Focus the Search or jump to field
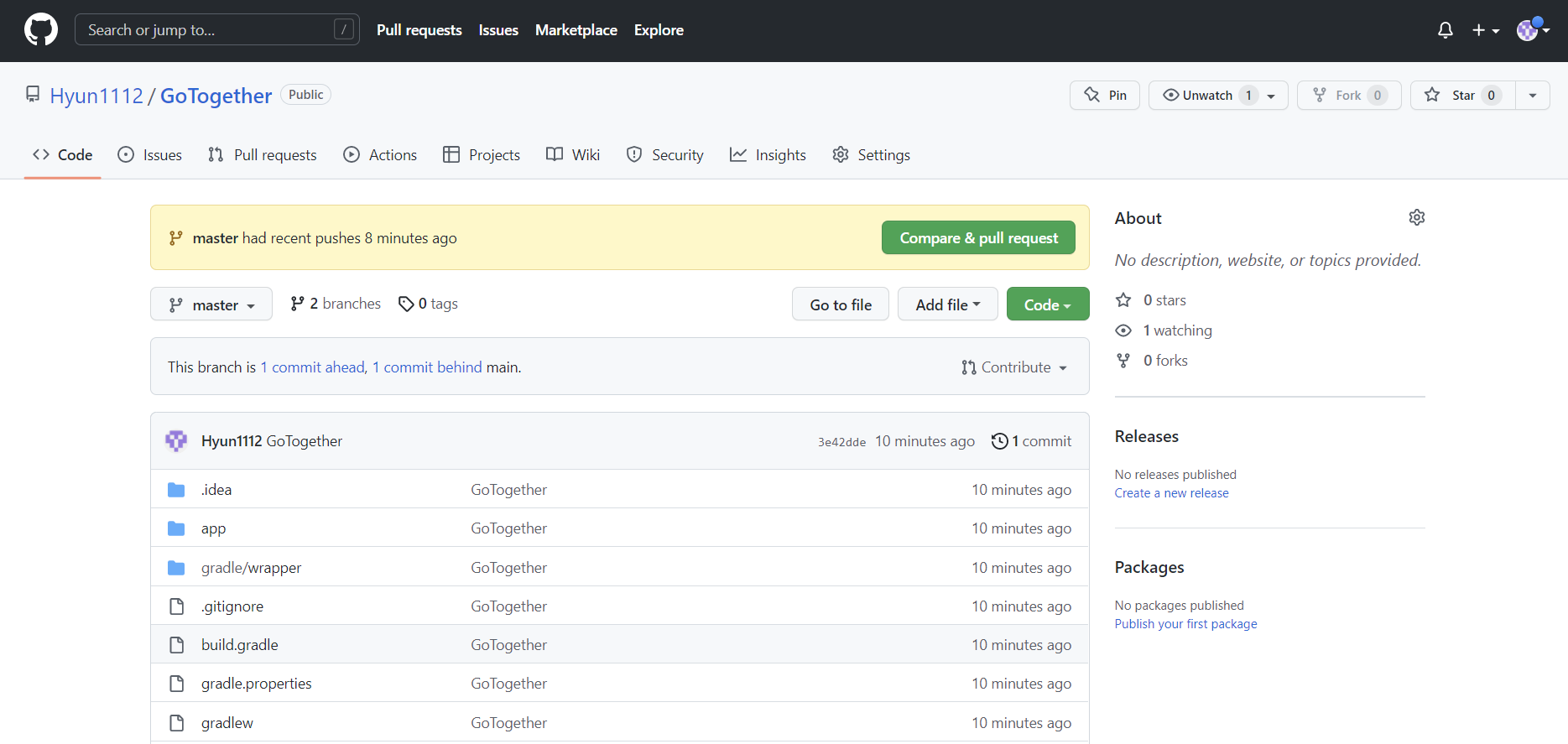 click(x=217, y=29)
